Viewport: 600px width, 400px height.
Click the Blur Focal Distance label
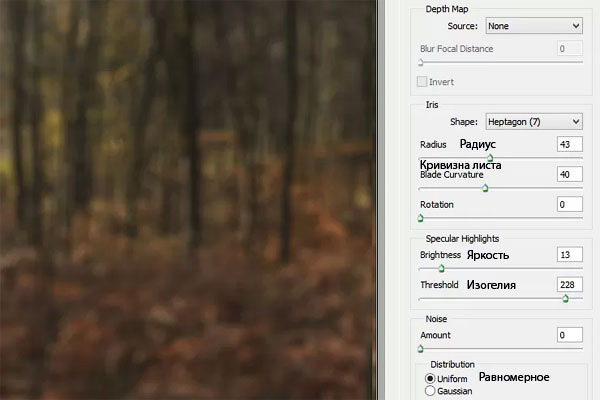pos(457,49)
